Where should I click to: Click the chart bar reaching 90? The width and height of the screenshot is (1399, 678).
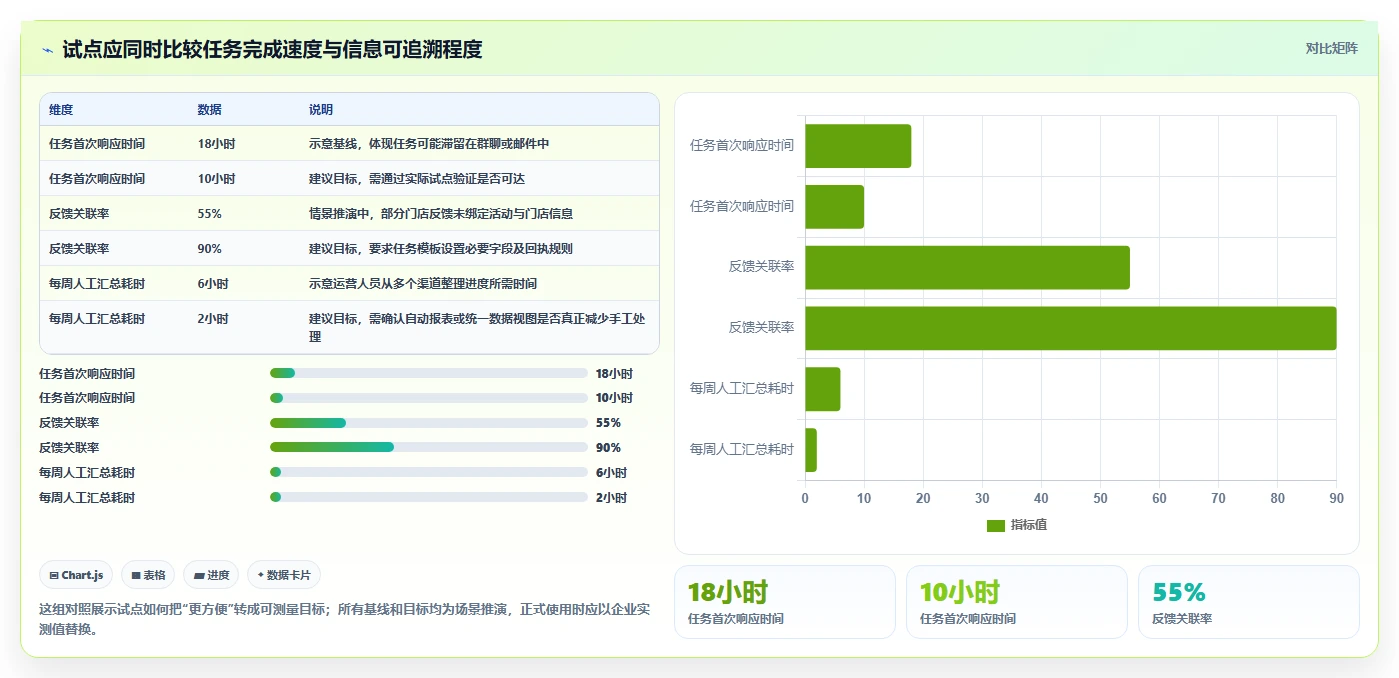coord(1070,328)
